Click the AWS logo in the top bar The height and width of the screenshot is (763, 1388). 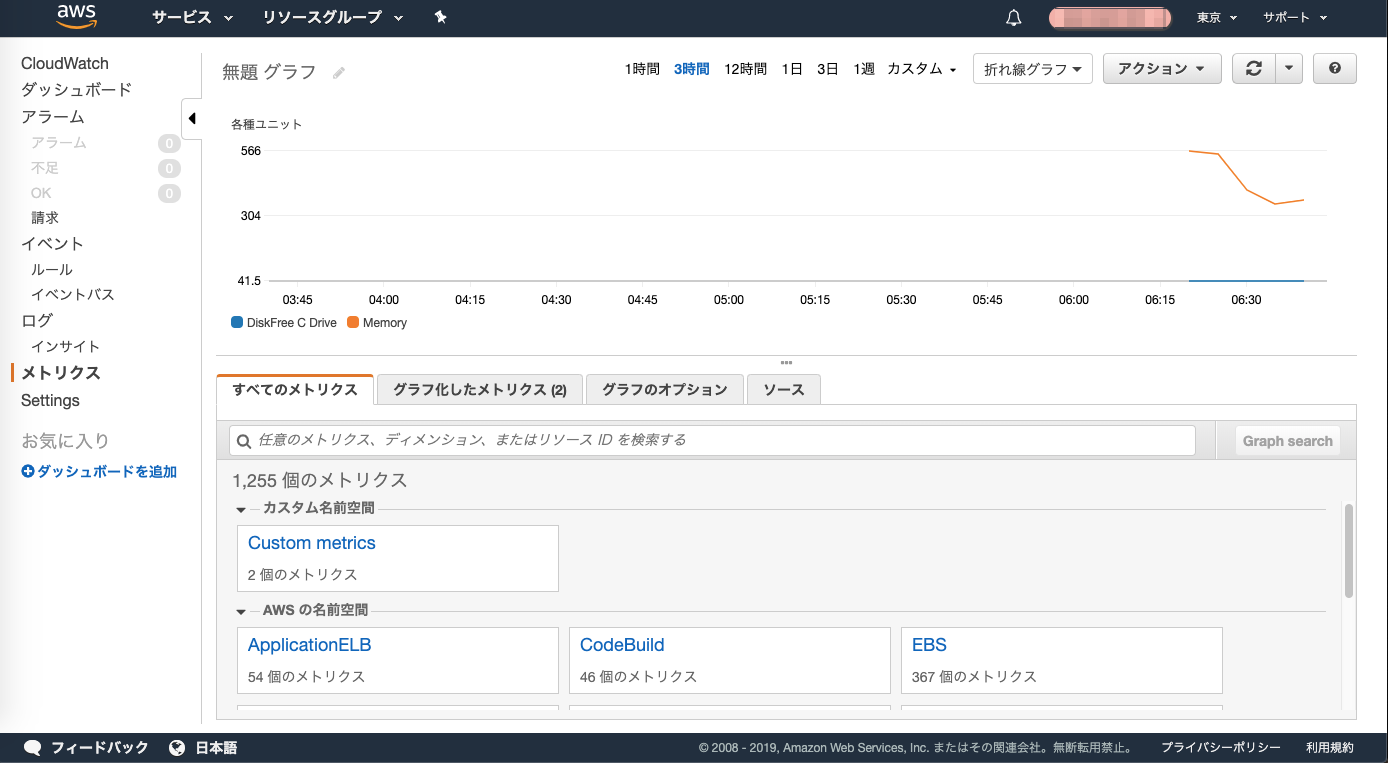[x=77, y=17]
